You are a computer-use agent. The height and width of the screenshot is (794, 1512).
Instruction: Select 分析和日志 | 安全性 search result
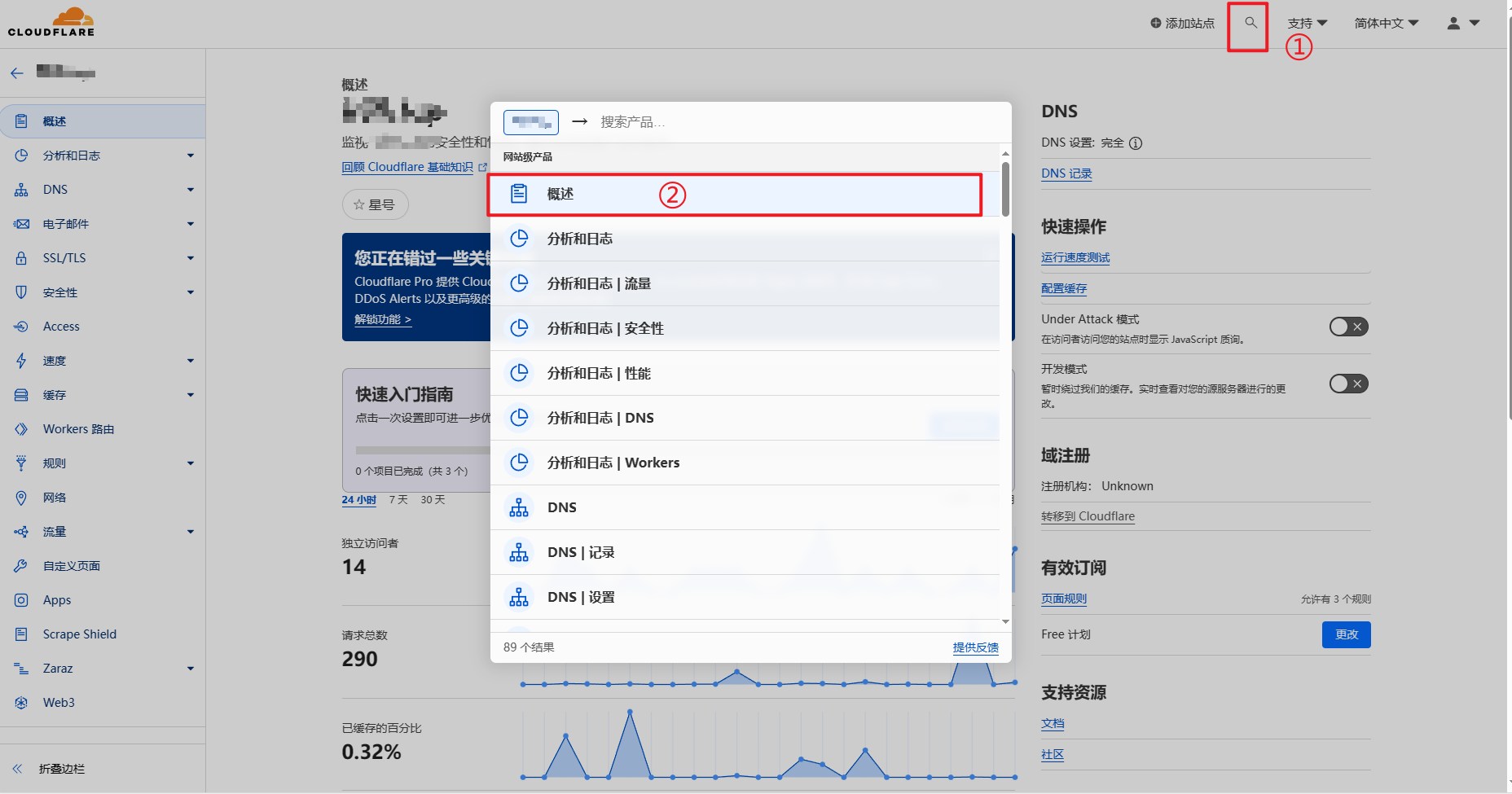(745, 328)
